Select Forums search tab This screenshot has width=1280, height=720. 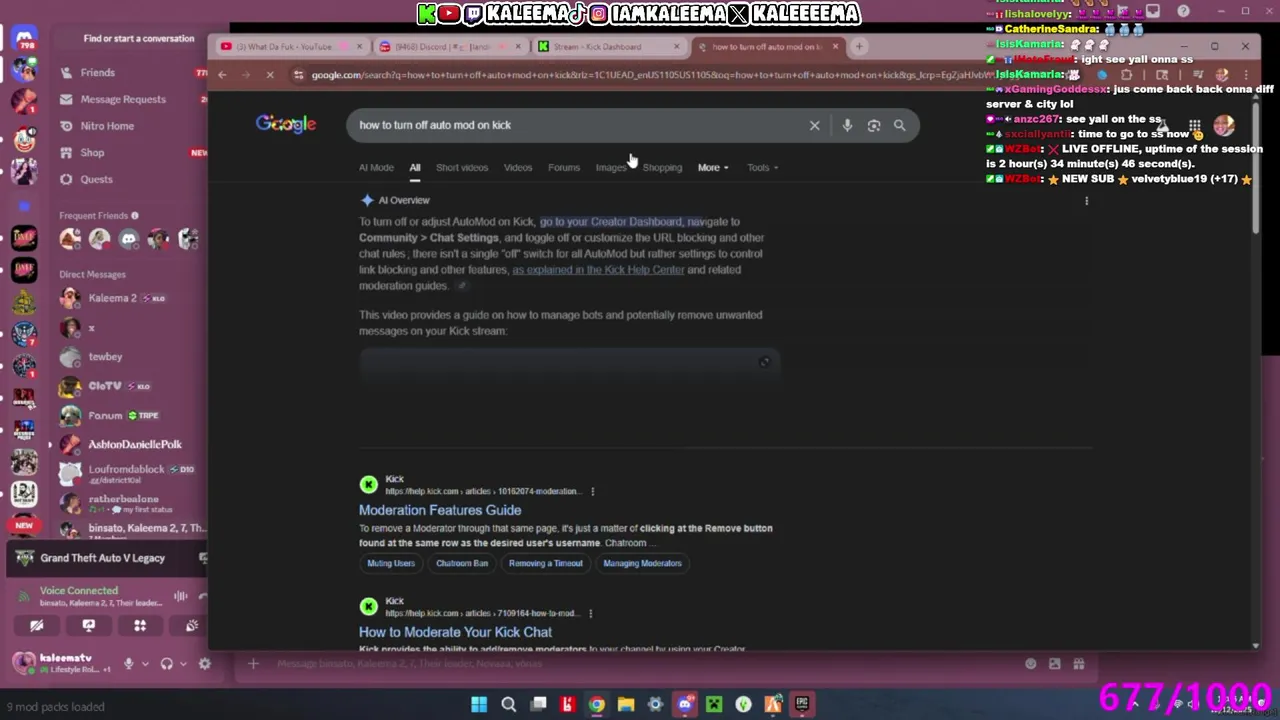[564, 167]
